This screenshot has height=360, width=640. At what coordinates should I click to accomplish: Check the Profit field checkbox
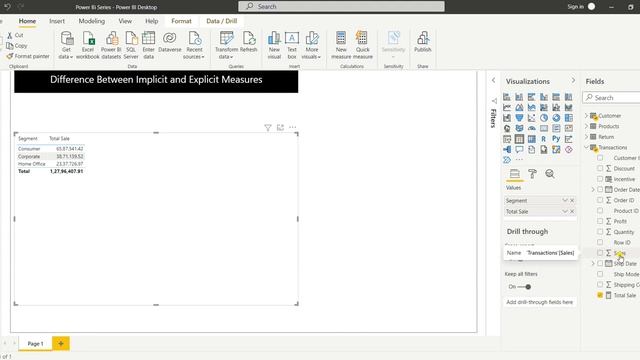pyautogui.click(x=600, y=221)
